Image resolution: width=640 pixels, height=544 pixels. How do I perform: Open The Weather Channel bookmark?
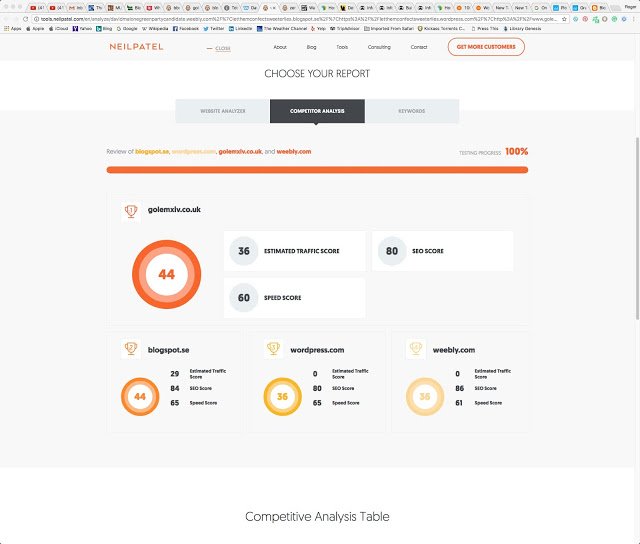[282, 29]
